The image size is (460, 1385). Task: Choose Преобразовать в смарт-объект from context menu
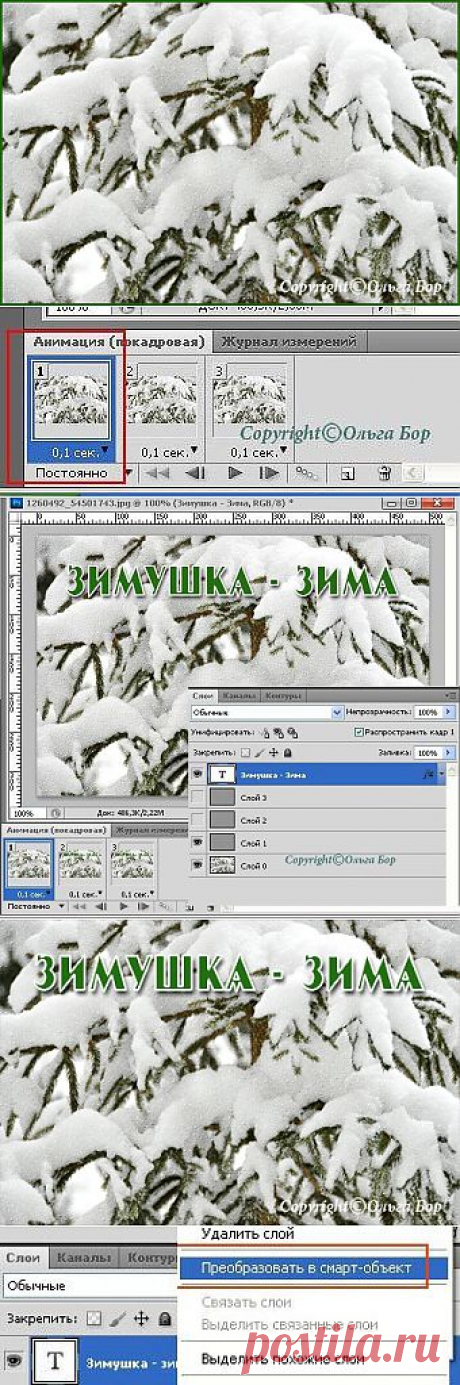305,1268
